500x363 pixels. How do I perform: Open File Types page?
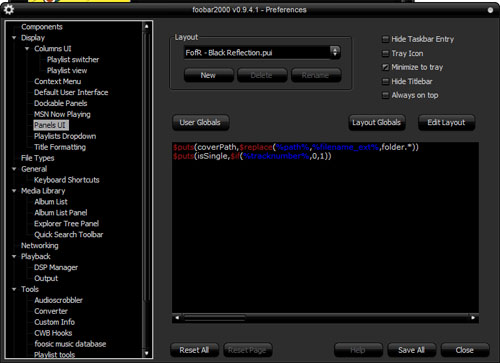pos(38,158)
